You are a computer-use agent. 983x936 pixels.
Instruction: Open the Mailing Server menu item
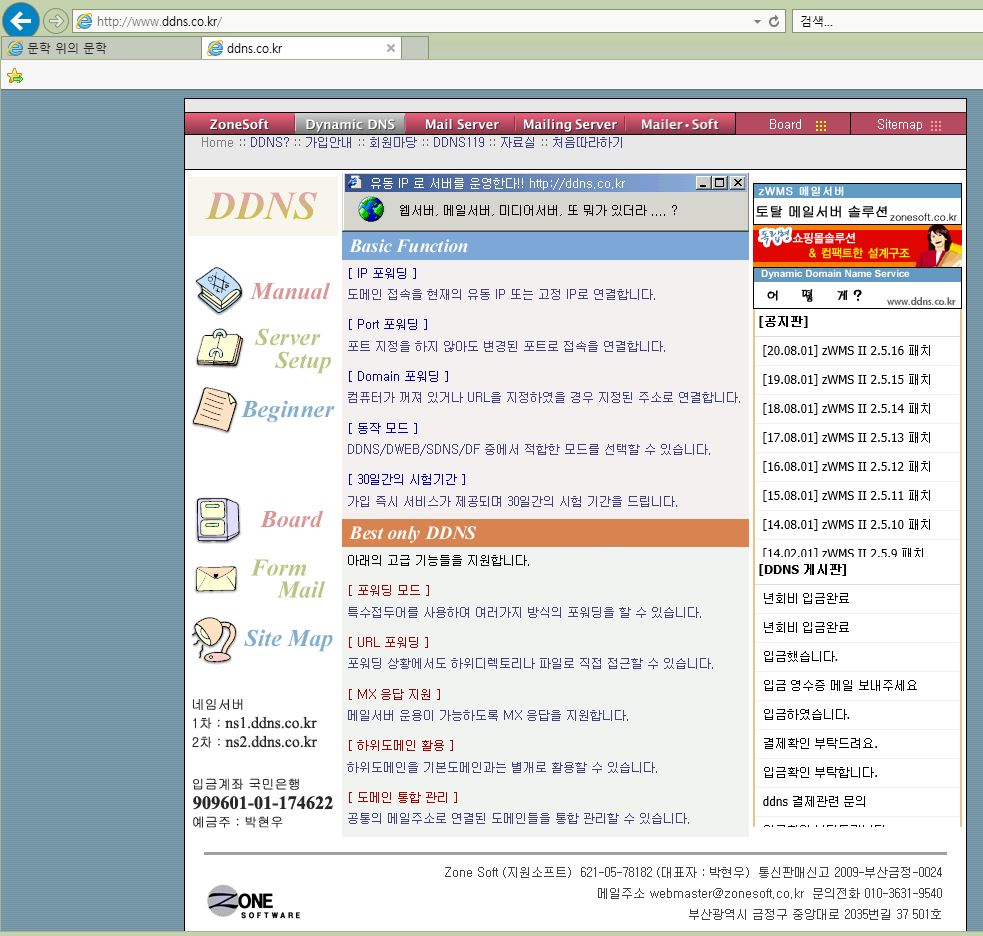click(569, 124)
